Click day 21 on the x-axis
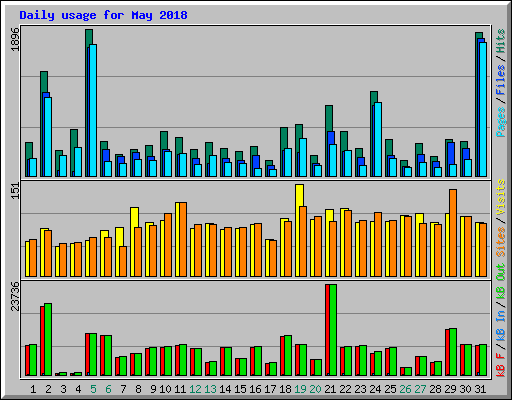 330,389
